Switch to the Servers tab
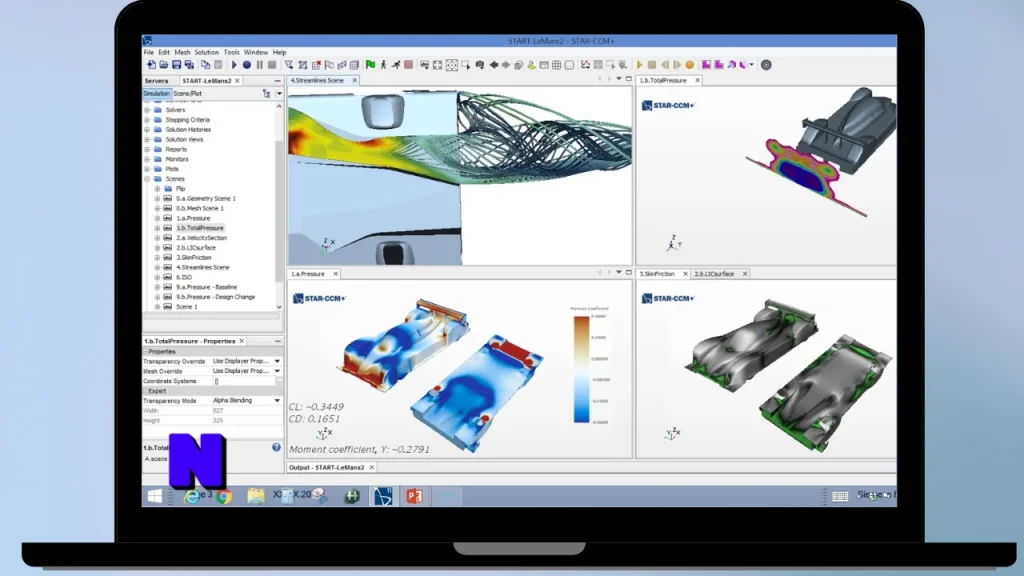 coord(156,80)
